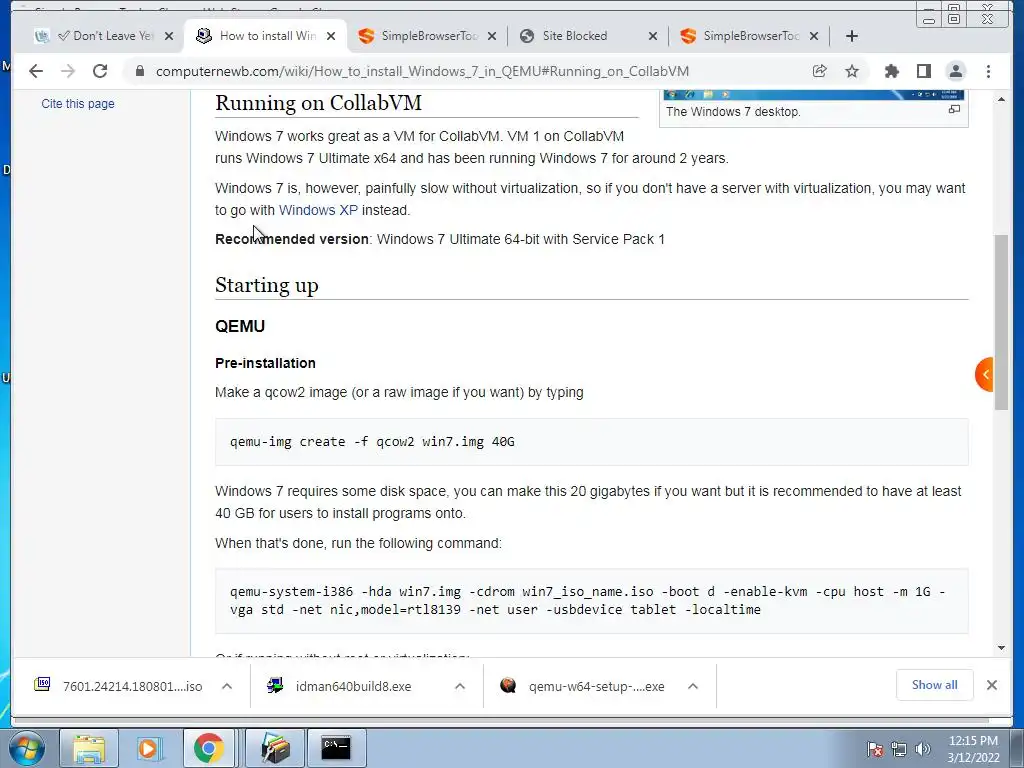Bookmark this page with the star icon
This screenshot has width=1024, height=768.
click(x=852, y=71)
